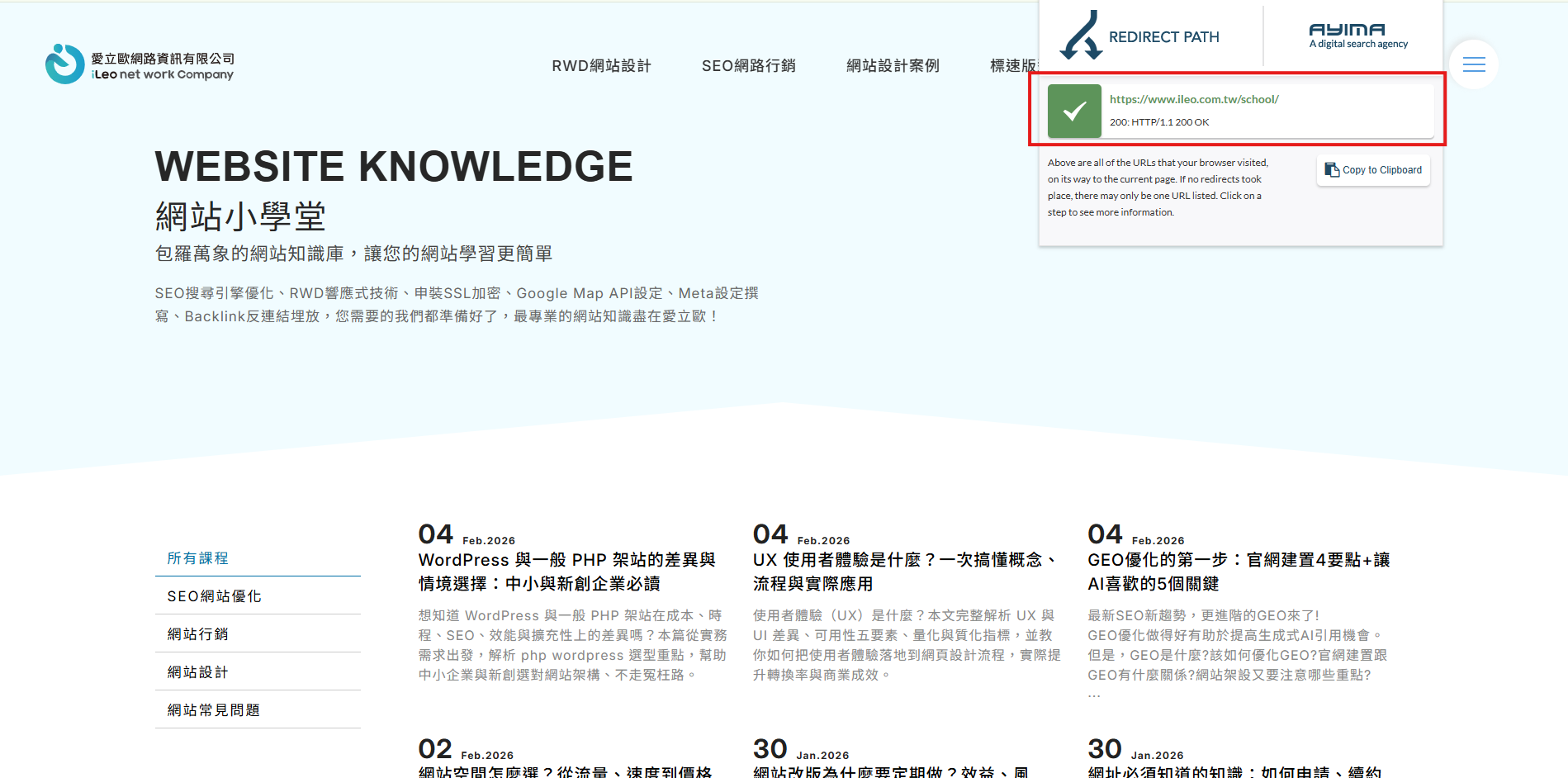Open the 網站空間怎麼選 article from 02 Feb
The width and height of the screenshot is (1568, 778).
(565, 771)
